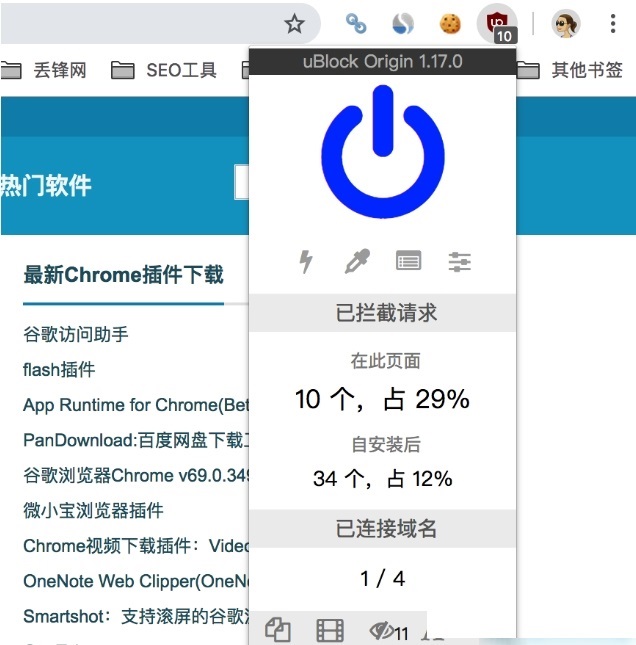Click the 10 个,占 29% statistic
Screen dimensions: 636x645
[383, 399]
